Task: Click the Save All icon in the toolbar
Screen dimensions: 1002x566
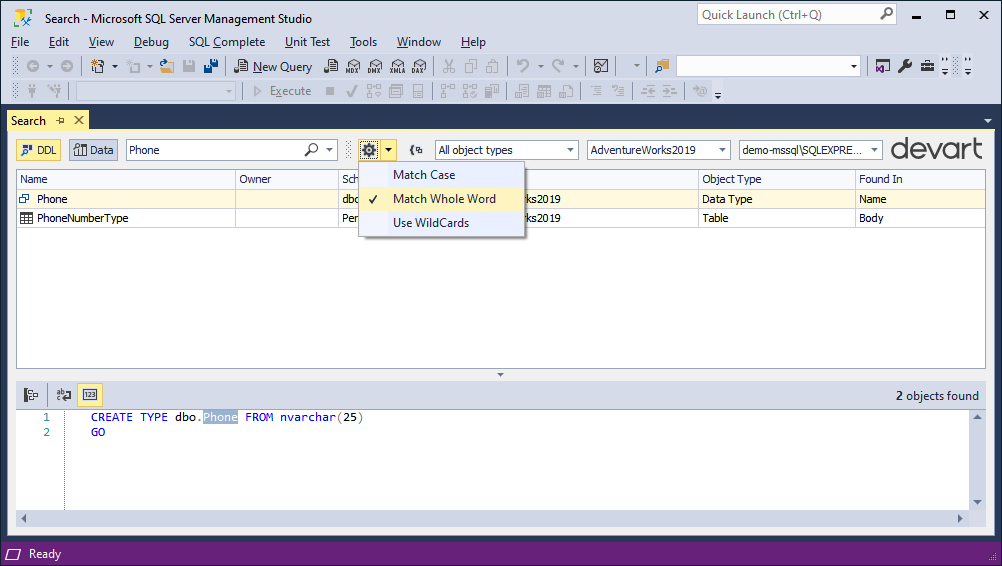Action: coord(211,66)
